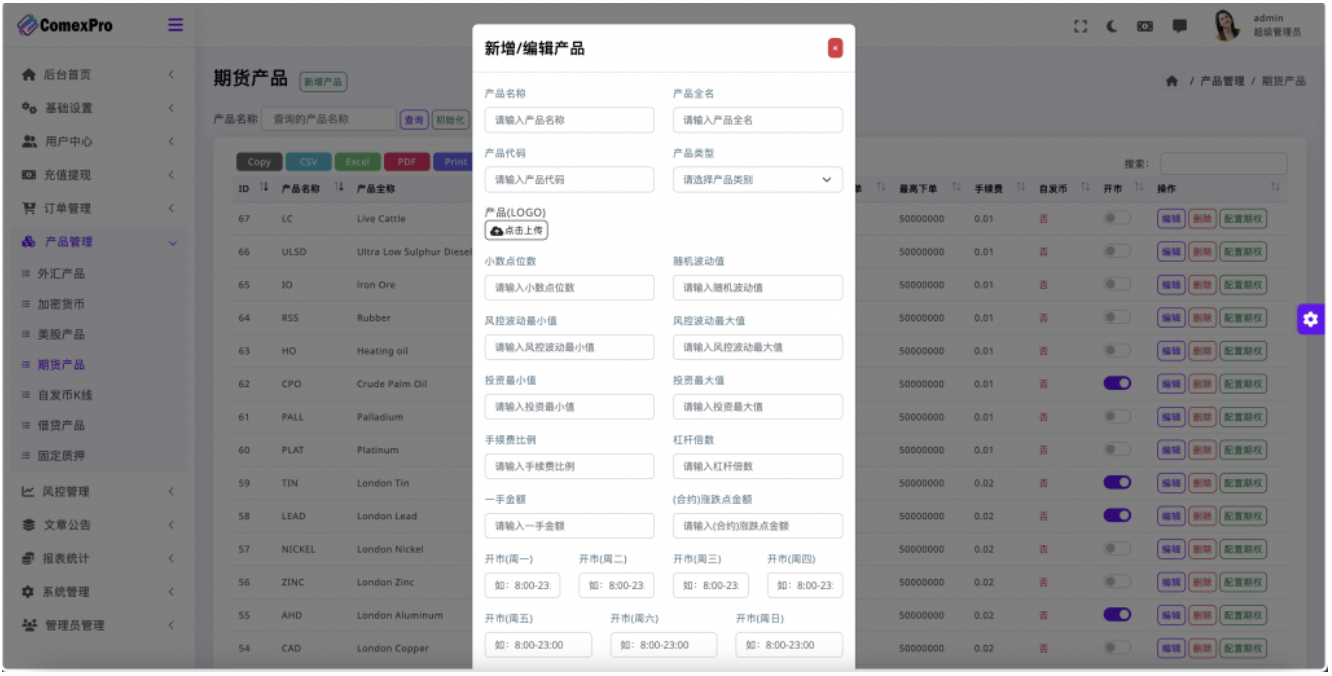The height and width of the screenshot is (676, 1332).
Task: Click the green 新增产品 button
Action: (x=323, y=82)
